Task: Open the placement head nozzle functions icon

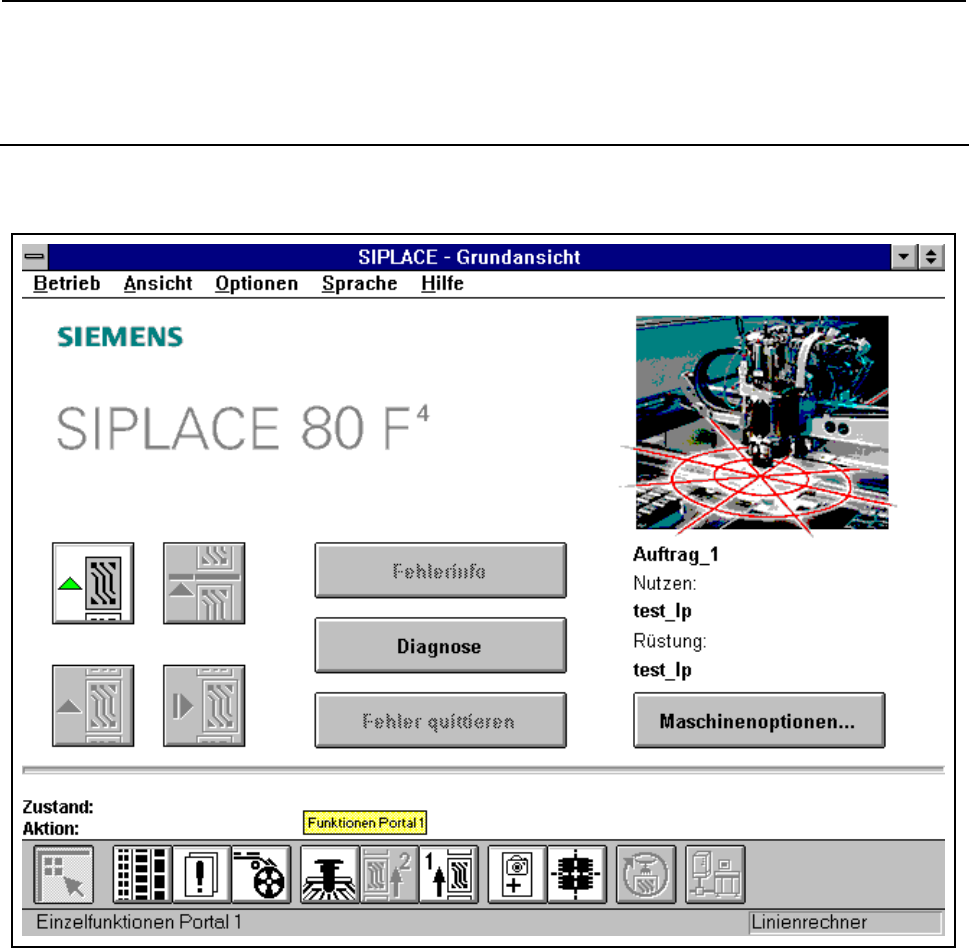Action: pos(329,875)
